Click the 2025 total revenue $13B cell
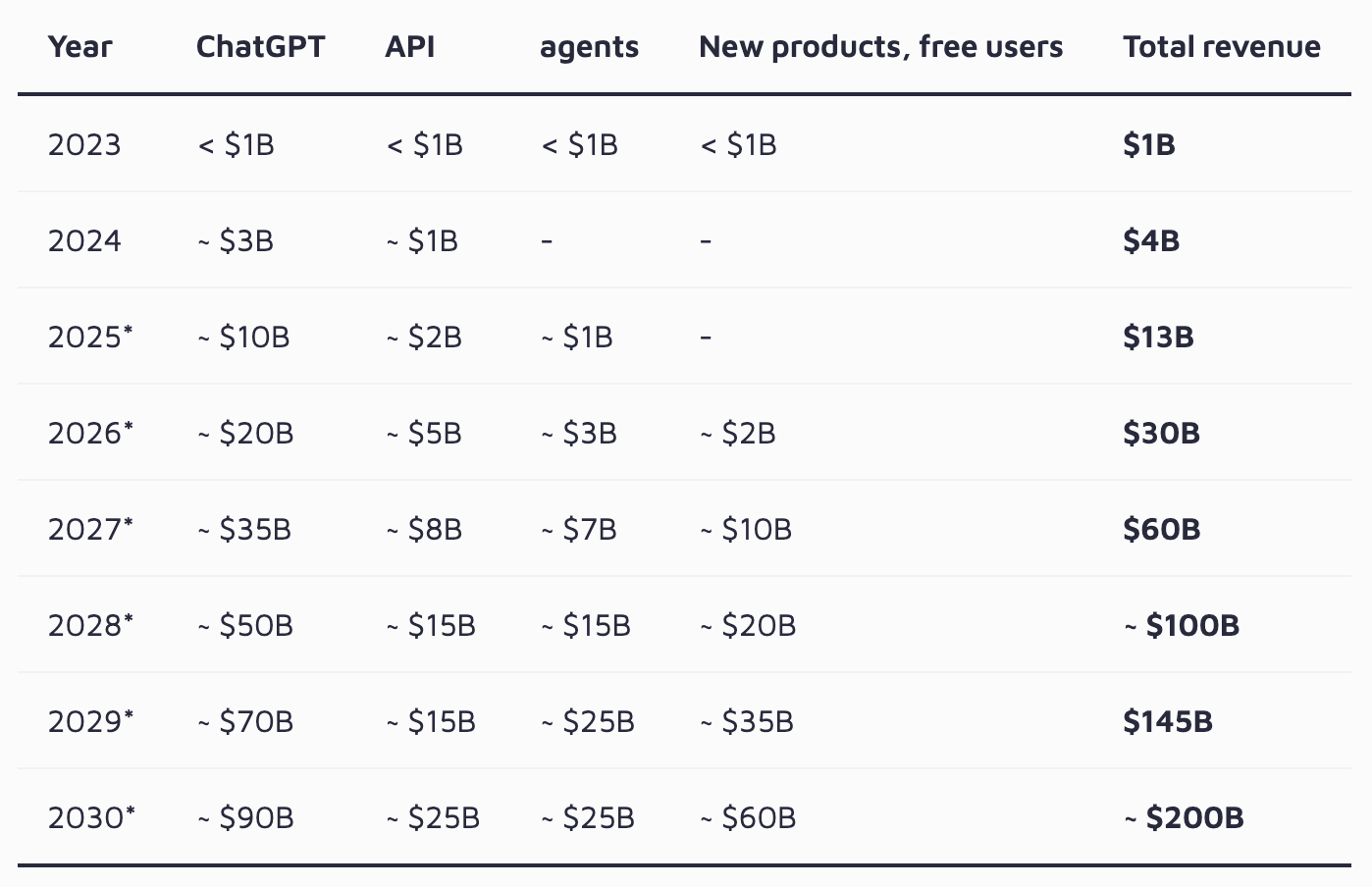Image resolution: width=1372 pixels, height=887 pixels. (1158, 338)
